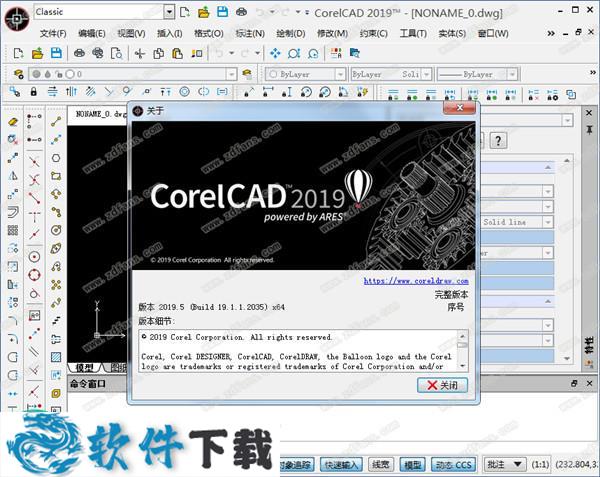Select the Mirror tool with triangle icon
This screenshot has width=600, height=477.
(x=13, y=176)
